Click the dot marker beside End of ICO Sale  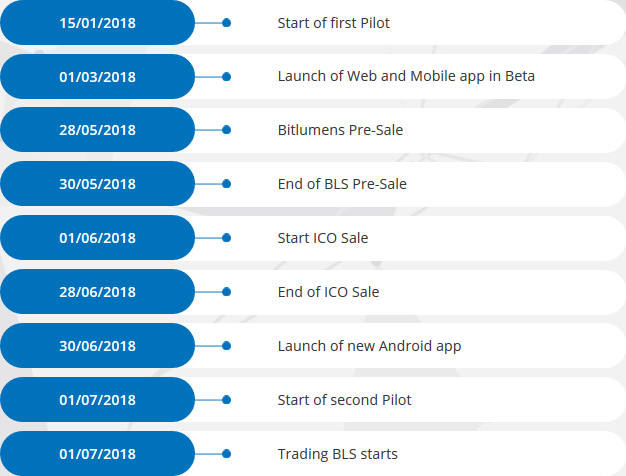tap(226, 292)
